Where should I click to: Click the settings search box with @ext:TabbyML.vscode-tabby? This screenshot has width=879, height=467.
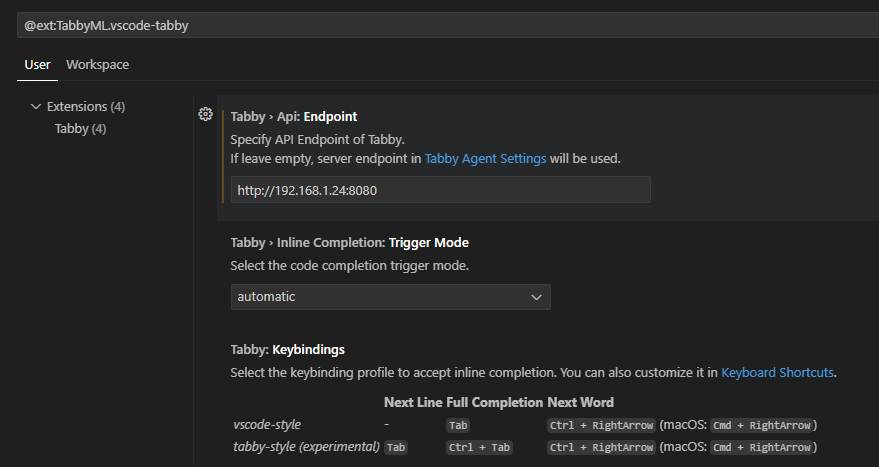coord(448,25)
